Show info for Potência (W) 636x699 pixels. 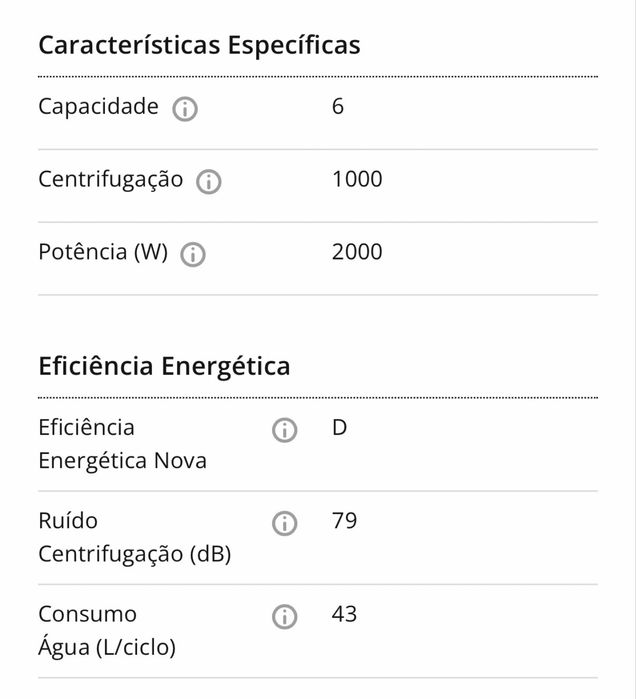click(193, 255)
